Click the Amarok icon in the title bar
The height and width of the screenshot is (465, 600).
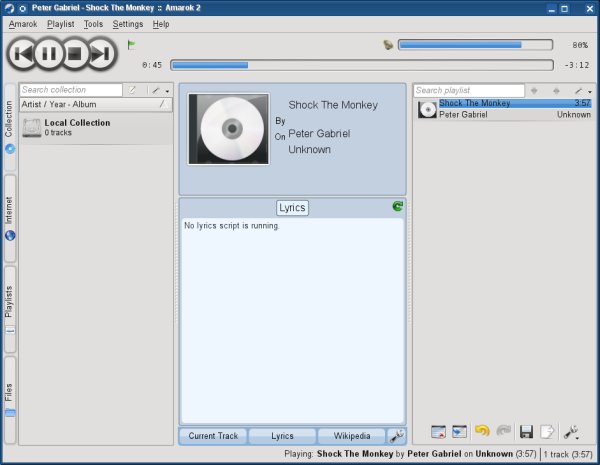pos(10,8)
